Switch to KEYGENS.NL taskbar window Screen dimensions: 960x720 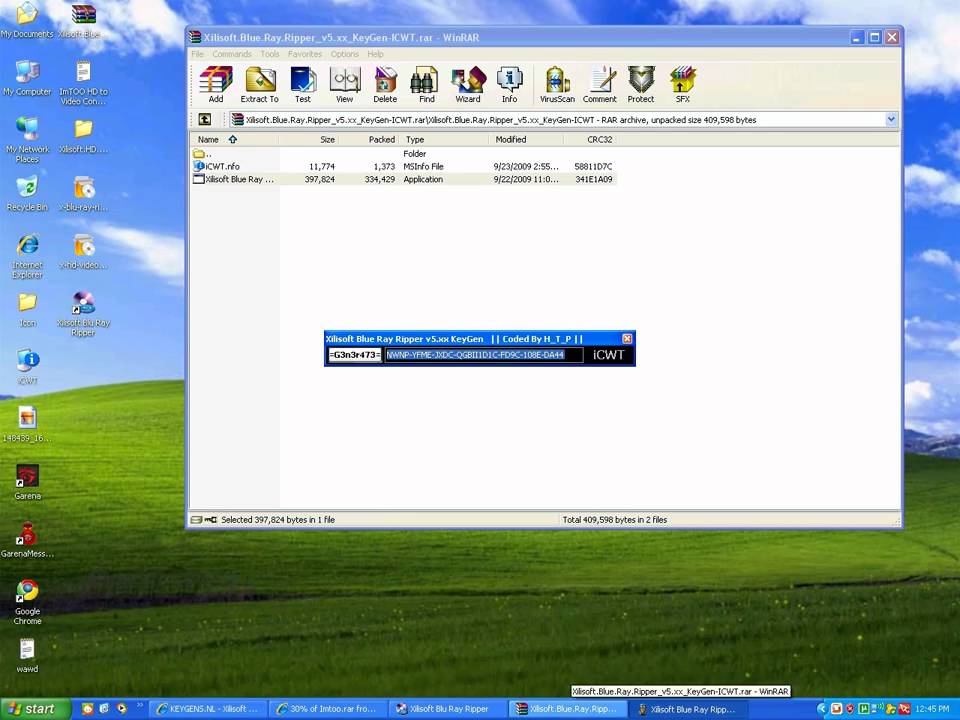click(208, 709)
